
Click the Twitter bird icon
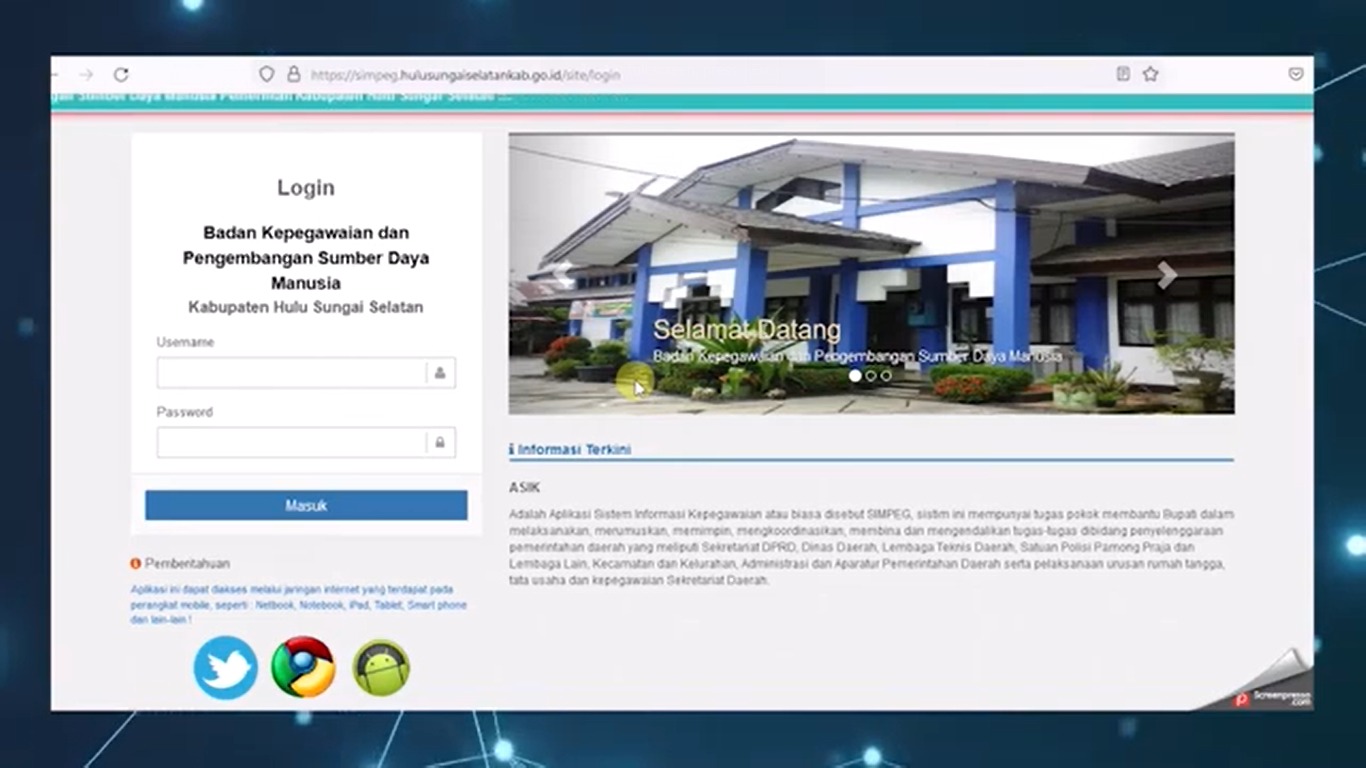(226, 668)
